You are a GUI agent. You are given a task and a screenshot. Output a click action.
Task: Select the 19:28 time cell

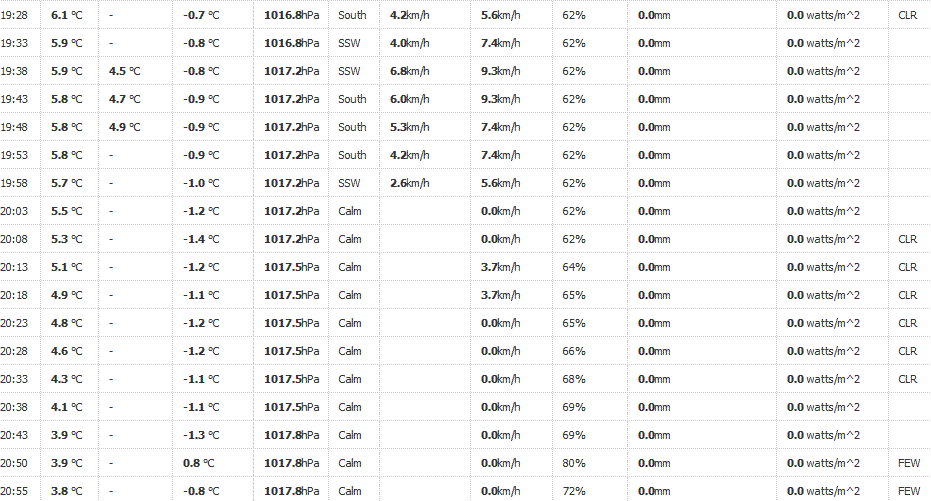click(x=14, y=15)
